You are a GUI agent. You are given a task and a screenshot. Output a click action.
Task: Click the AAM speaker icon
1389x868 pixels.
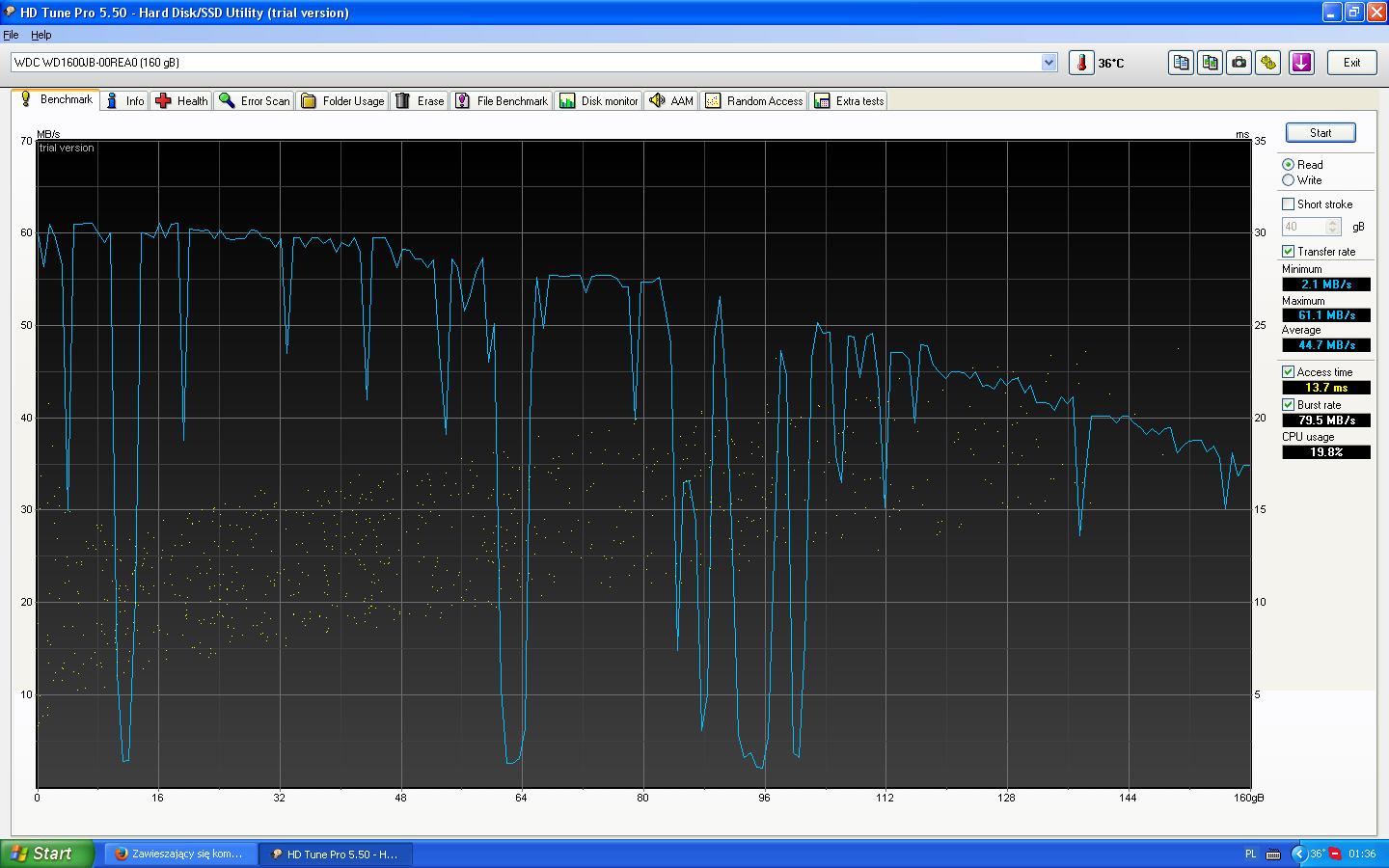tap(657, 100)
